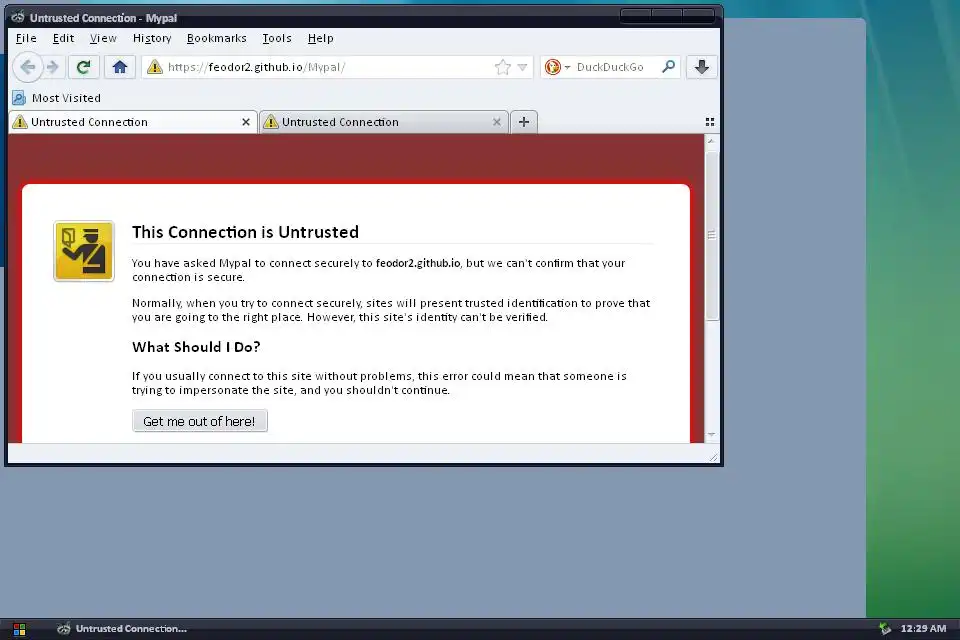Reload the current page
960x640 pixels.
(x=83, y=67)
